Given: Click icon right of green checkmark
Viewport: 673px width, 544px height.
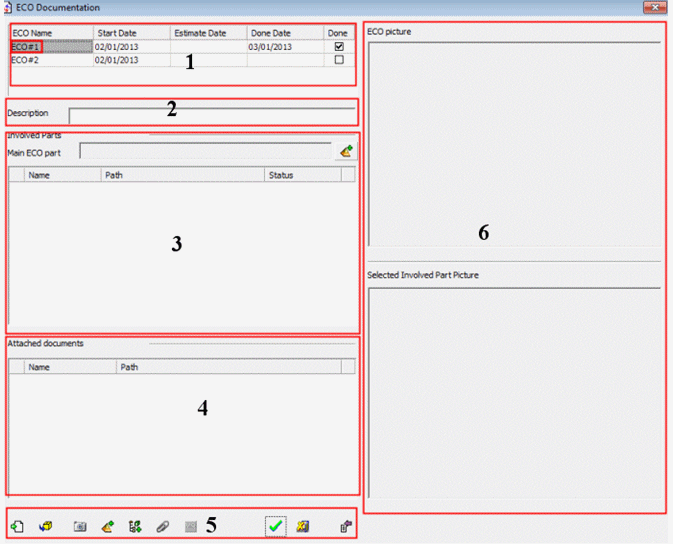Looking at the screenshot, I should [x=302, y=526].
